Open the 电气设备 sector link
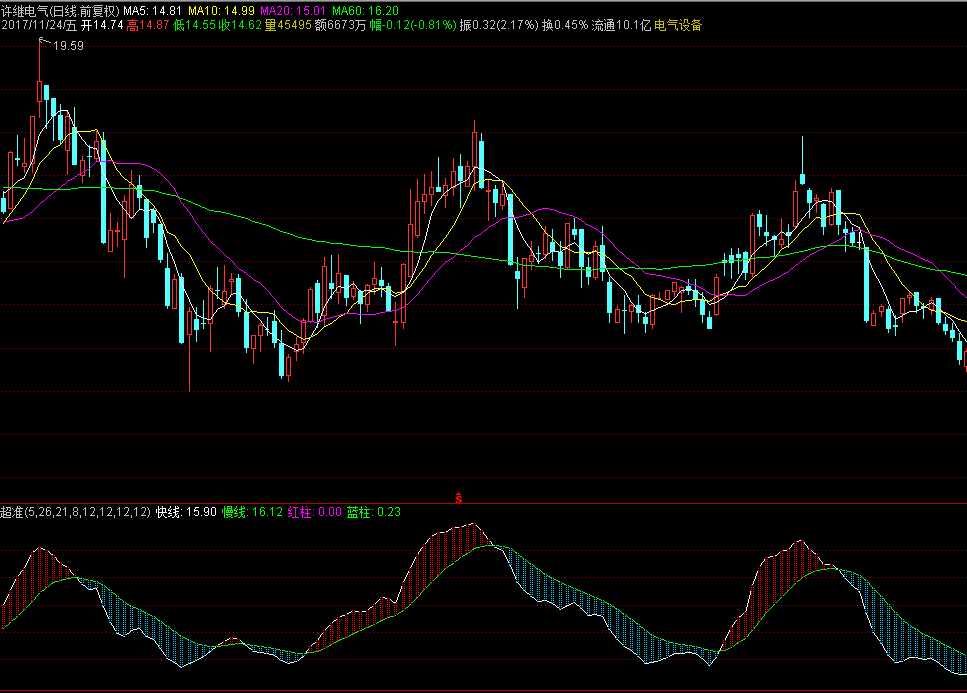This screenshot has height=693, width=967. (x=678, y=25)
